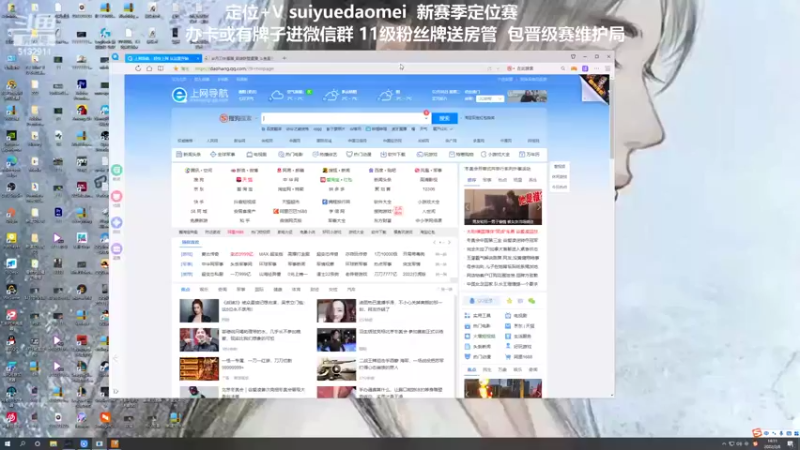The width and height of the screenshot is (800, 450).
Task: Close the active 上网导航 tab
Action: click(x=198, y=58)
